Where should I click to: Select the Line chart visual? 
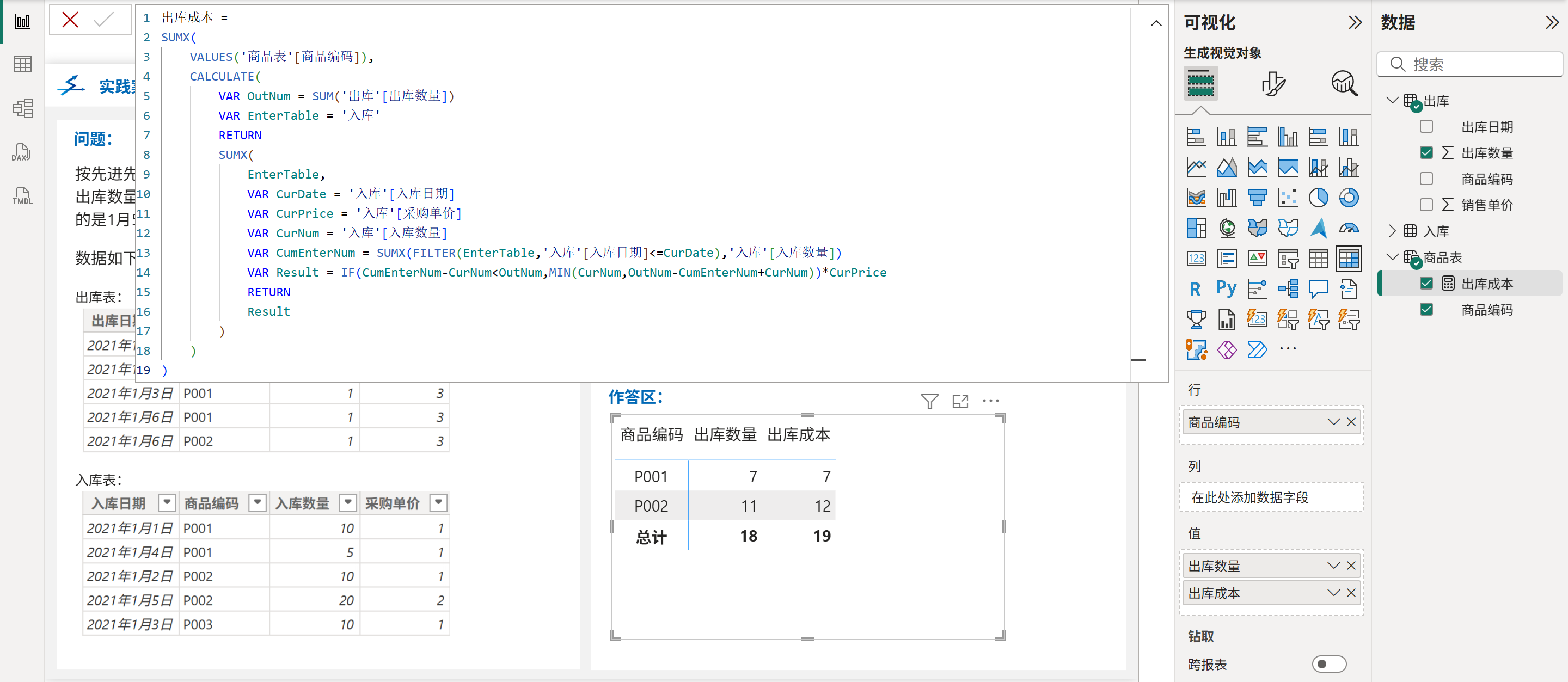pos(1196,167)
